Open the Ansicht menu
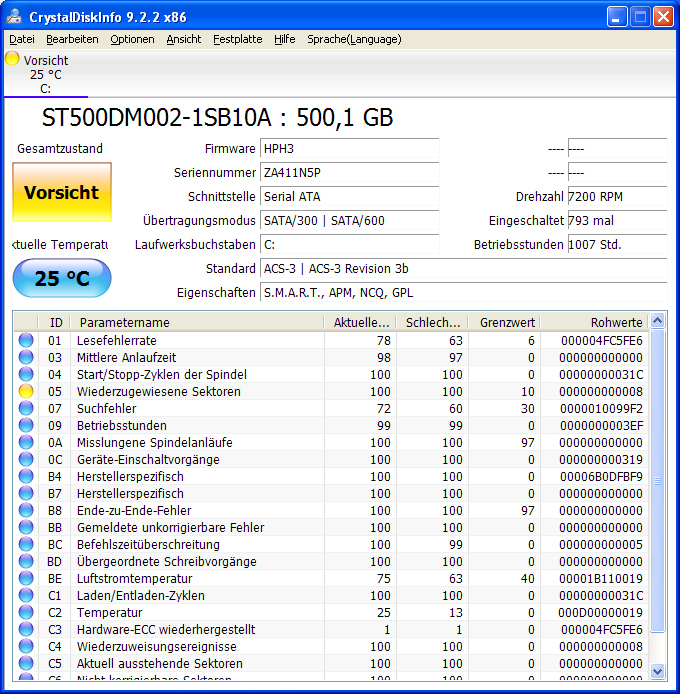Image resolution: width=680 pixels, height=694 pixels. click(x=184, y=39)
